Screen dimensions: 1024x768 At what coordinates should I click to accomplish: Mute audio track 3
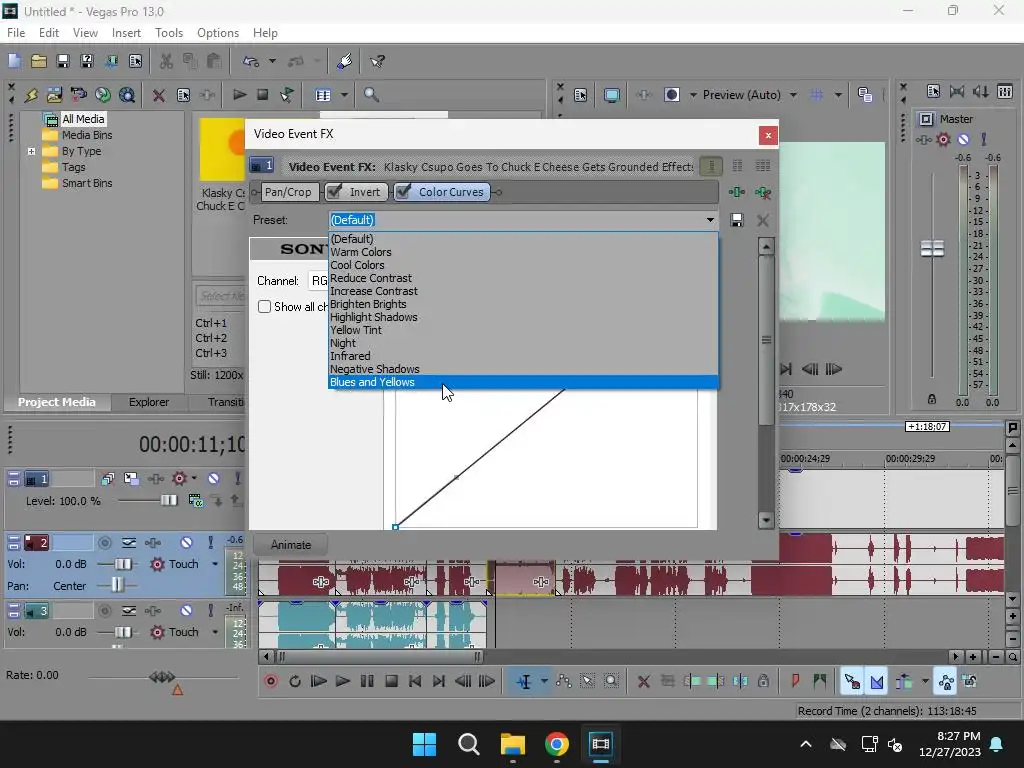186,611
